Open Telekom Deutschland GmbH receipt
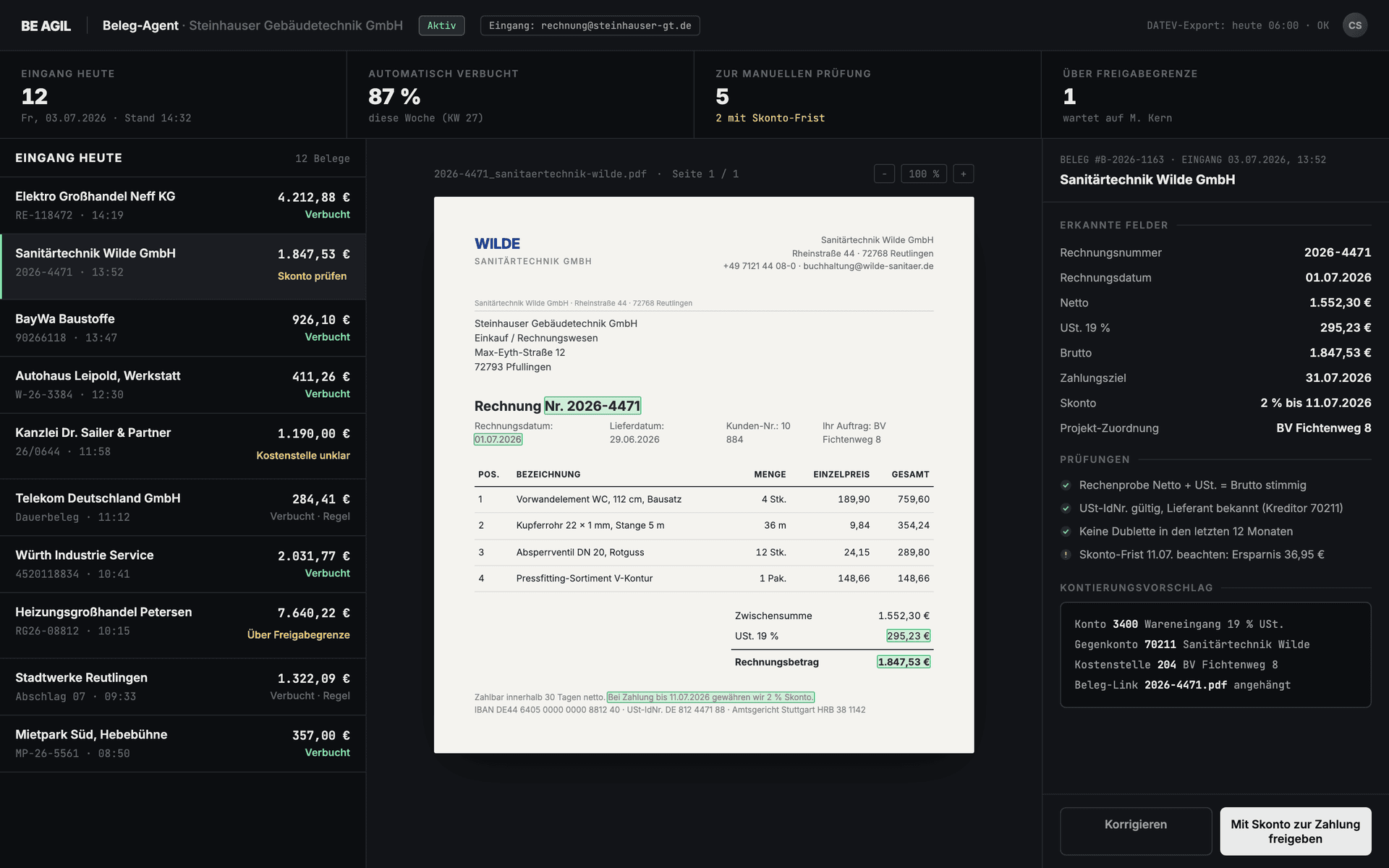The image size is (1389, 868). click(182, 507)
